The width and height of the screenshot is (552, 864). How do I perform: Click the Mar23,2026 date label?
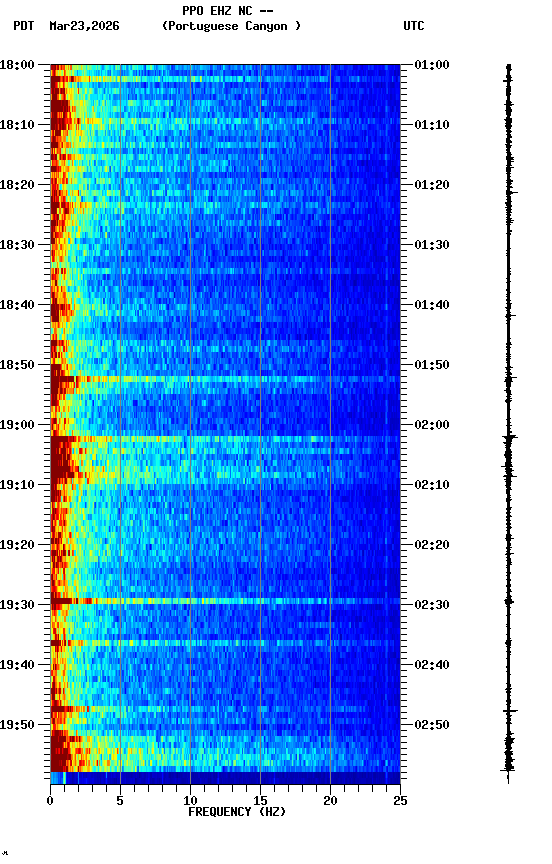(x=84, y=26)
